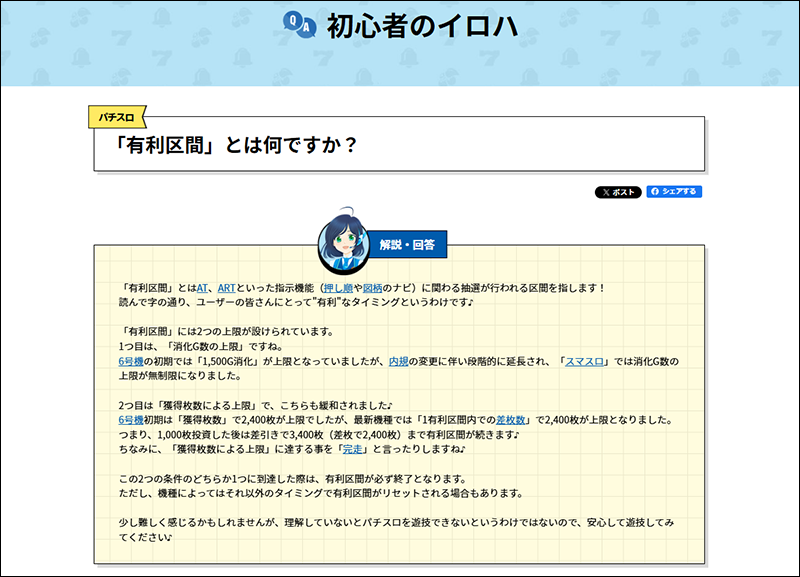Click the 差枚数 link
800x577 pixels.
tap(510, 419)
